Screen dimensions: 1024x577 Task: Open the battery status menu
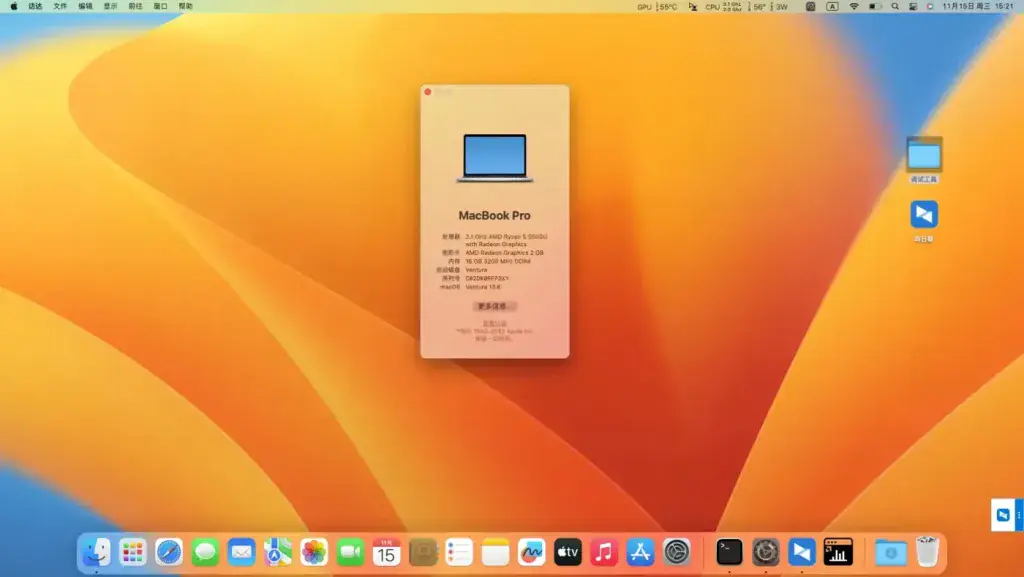click(875, 7)
